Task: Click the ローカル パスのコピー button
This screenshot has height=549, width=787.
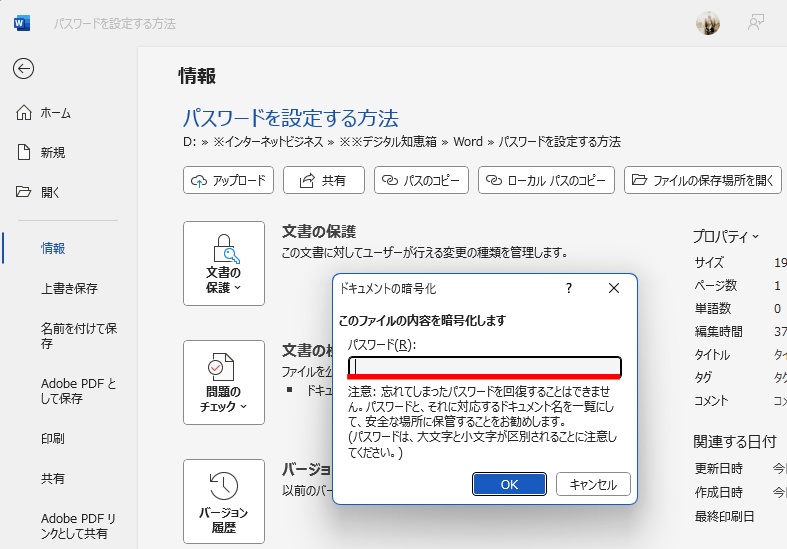Action: coord(546,180)
